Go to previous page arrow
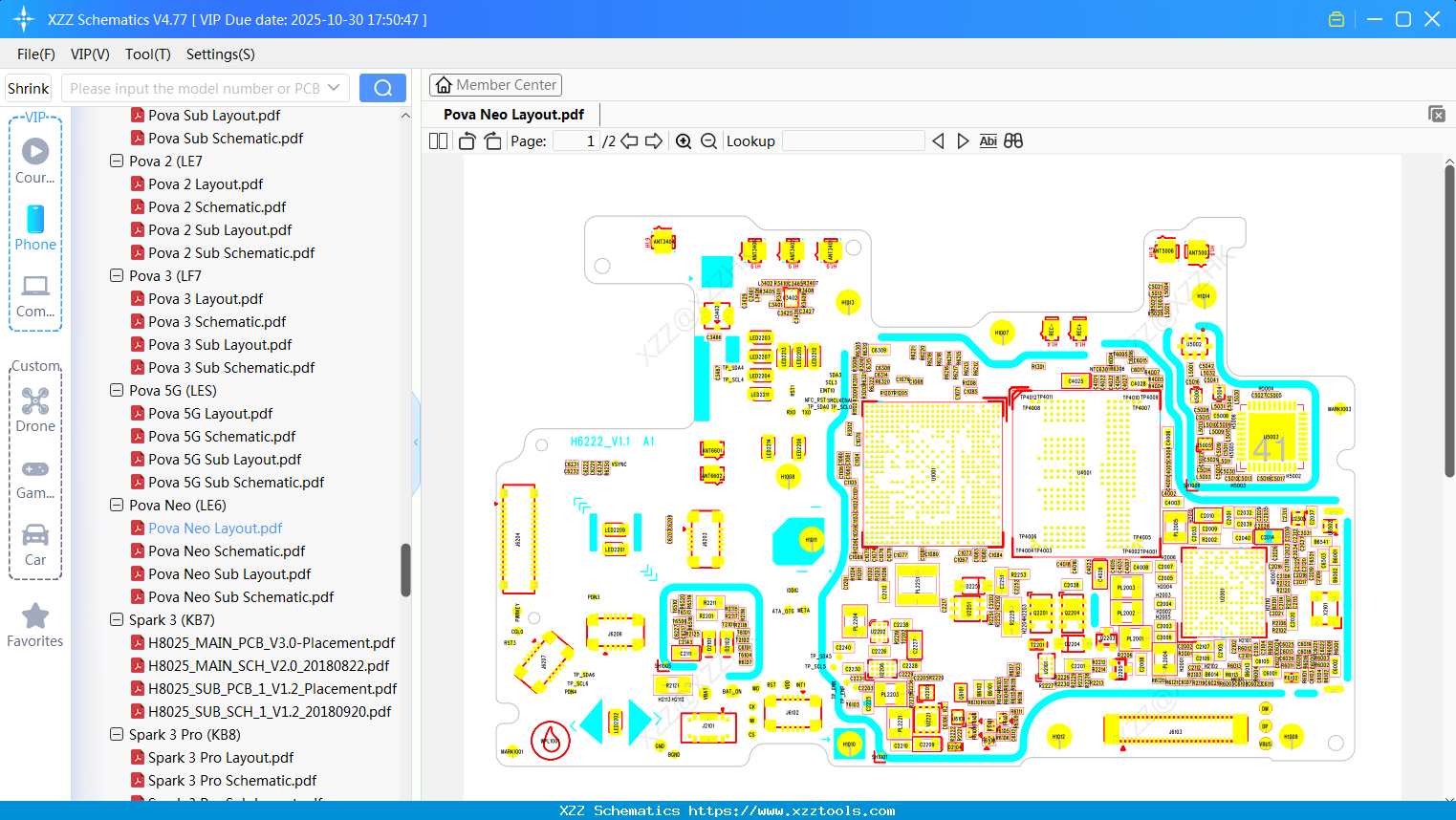Screen dimensions: 1456x820 [x=629, y=141]
